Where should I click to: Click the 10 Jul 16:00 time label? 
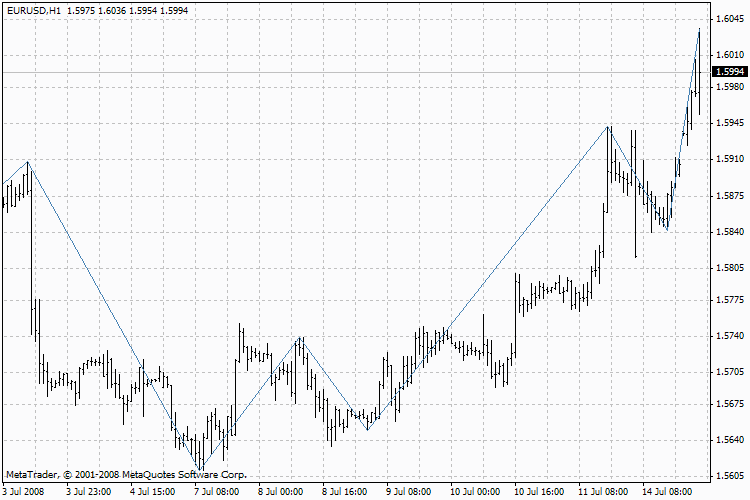[540, 491]
